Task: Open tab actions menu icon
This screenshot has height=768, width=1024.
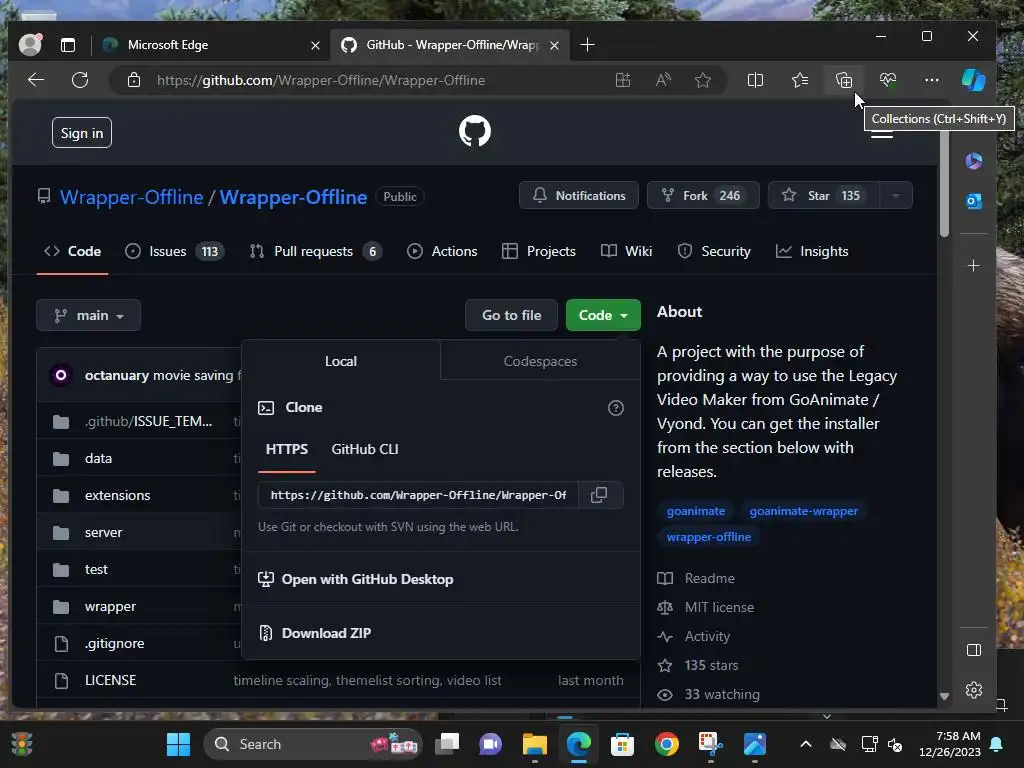Action: [68, 45]
